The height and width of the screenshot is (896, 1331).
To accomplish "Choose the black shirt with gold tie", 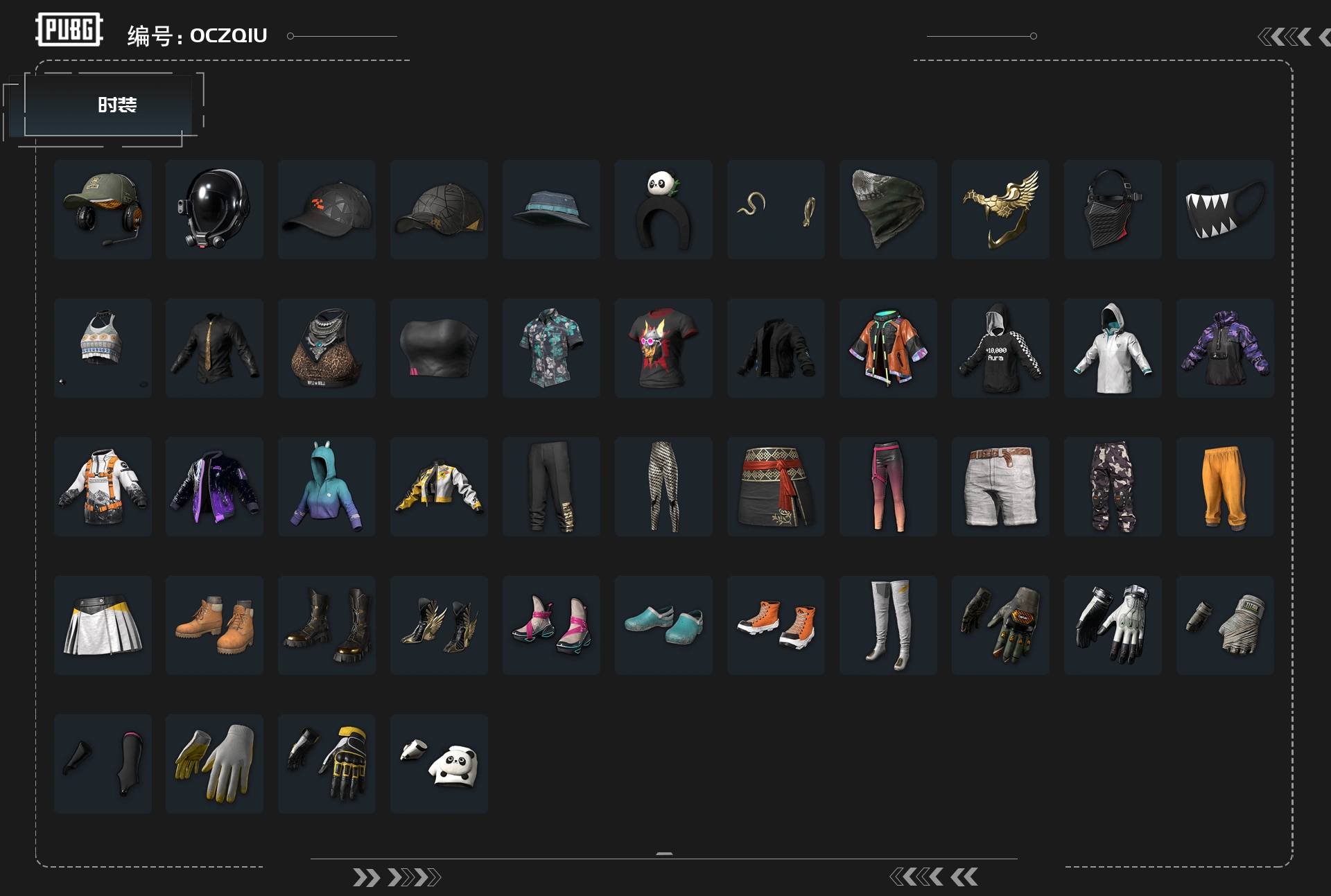I will [215, 348].
